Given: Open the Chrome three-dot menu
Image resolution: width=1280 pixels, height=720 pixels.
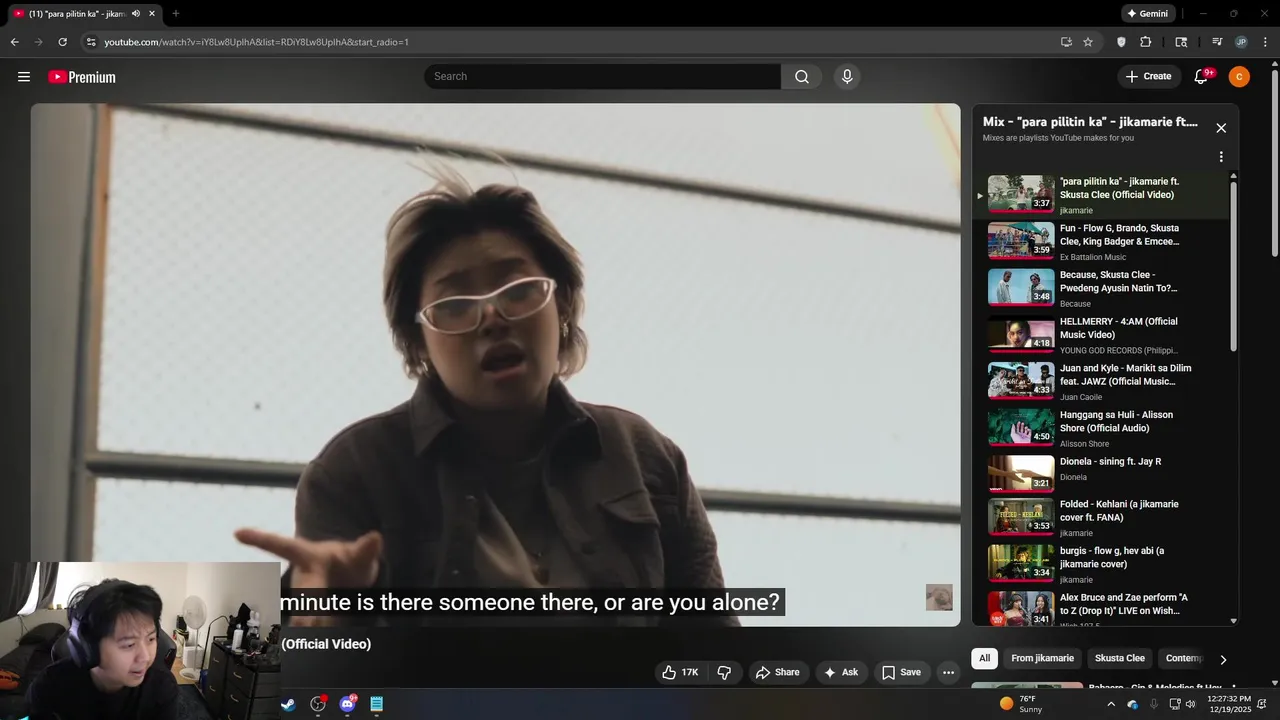Looking at the screenshot, I should coord(1265,42).
